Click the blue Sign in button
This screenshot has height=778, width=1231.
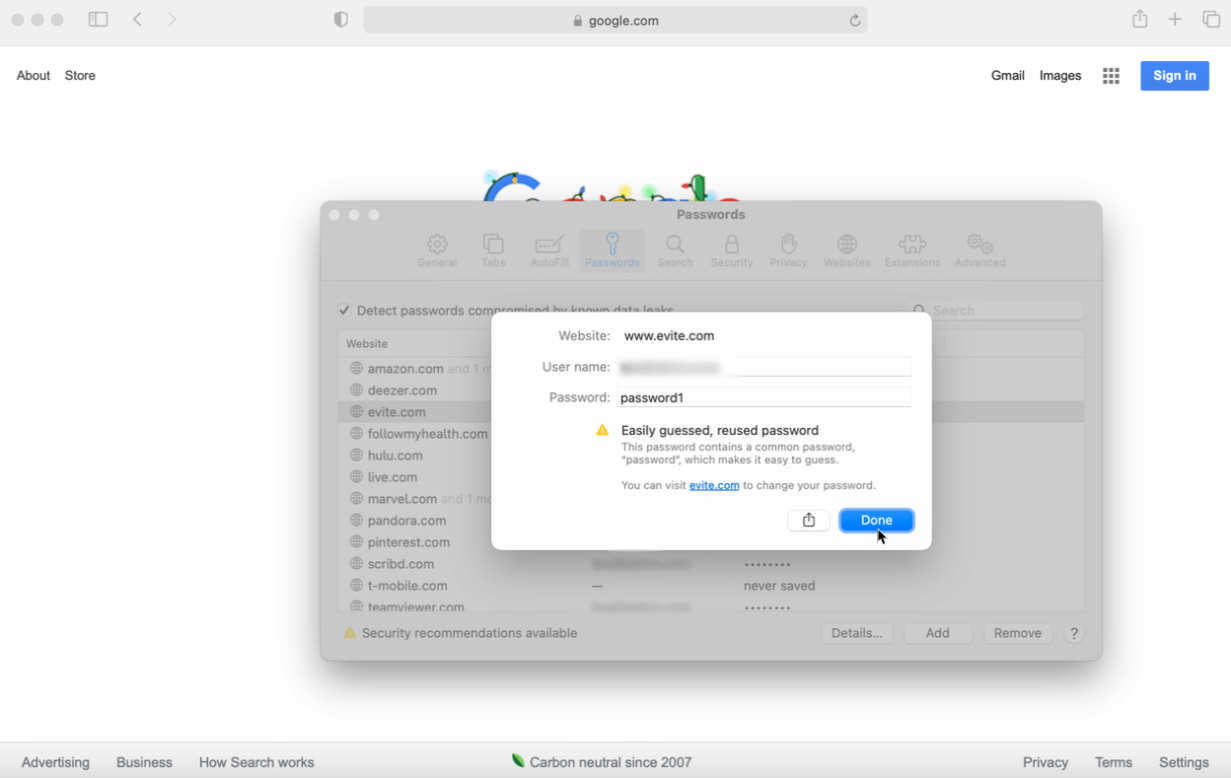tap(1174, 76)
